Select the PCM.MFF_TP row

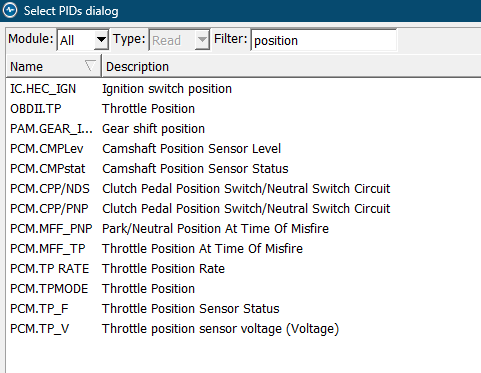(243, 249)
